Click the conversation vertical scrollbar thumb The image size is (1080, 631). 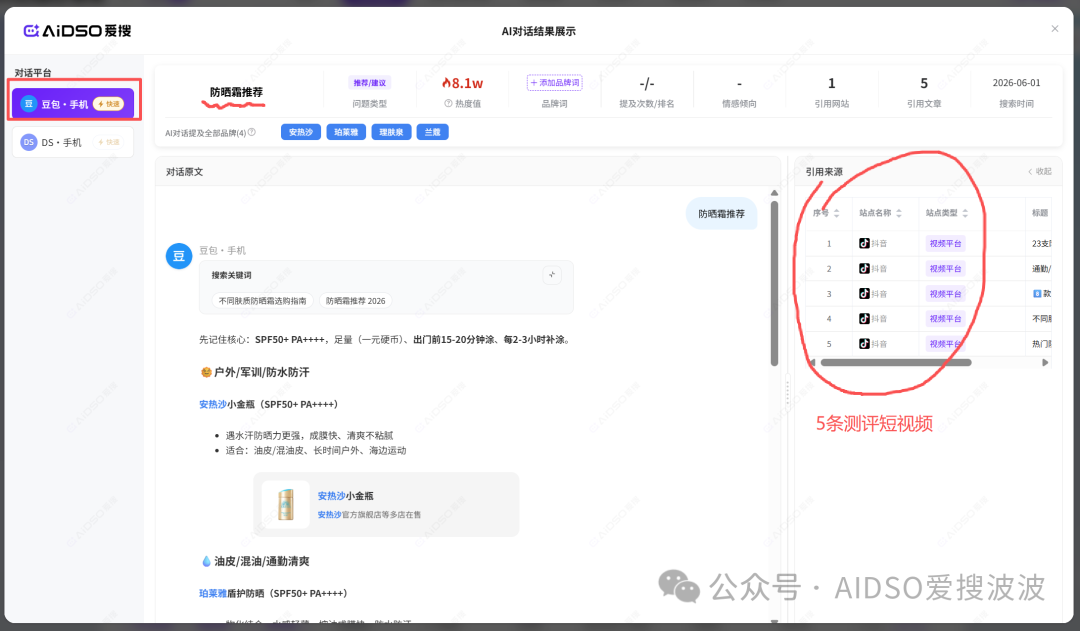click(774, 283)
